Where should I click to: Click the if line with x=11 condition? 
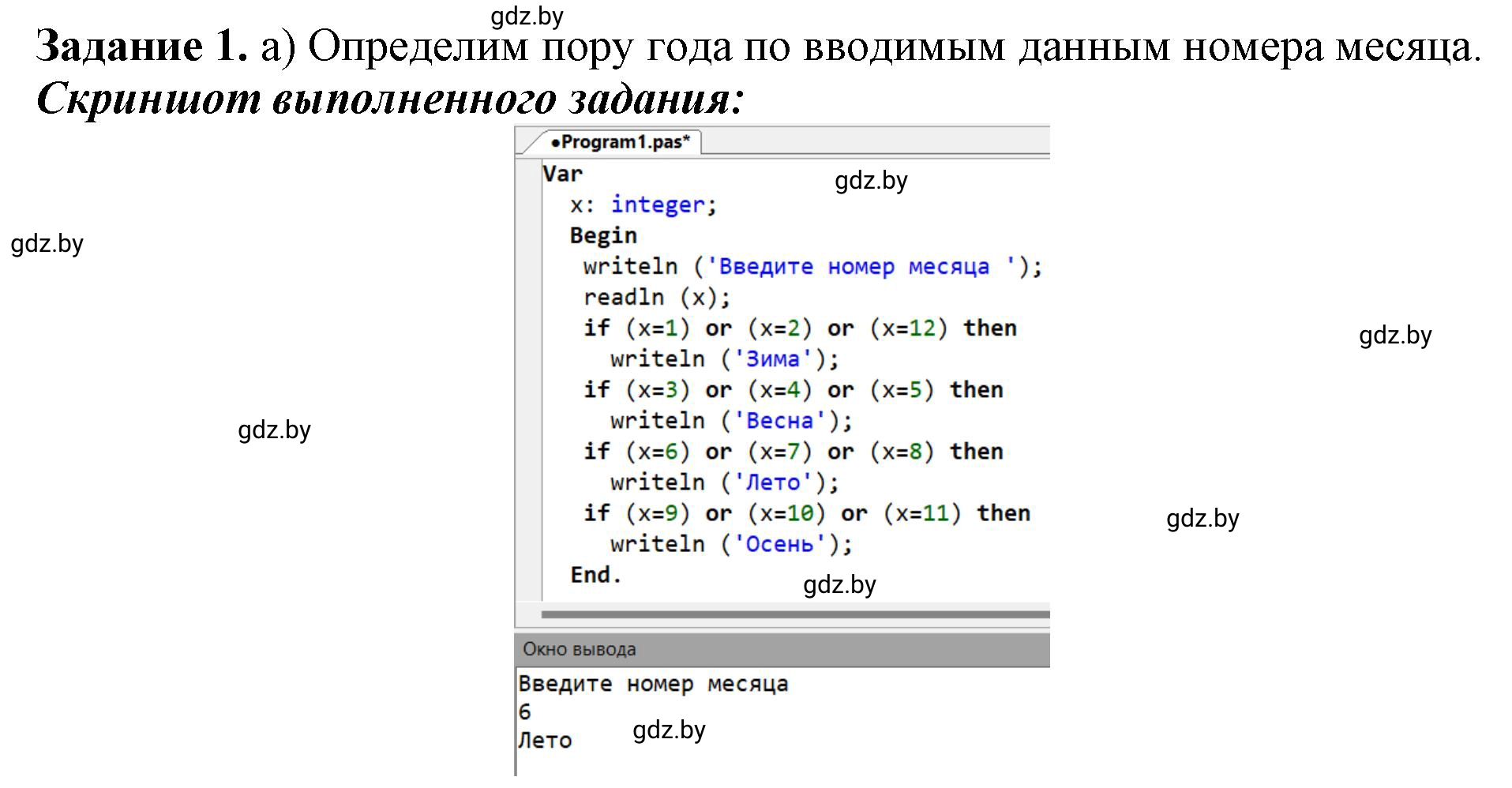[807, 512]
